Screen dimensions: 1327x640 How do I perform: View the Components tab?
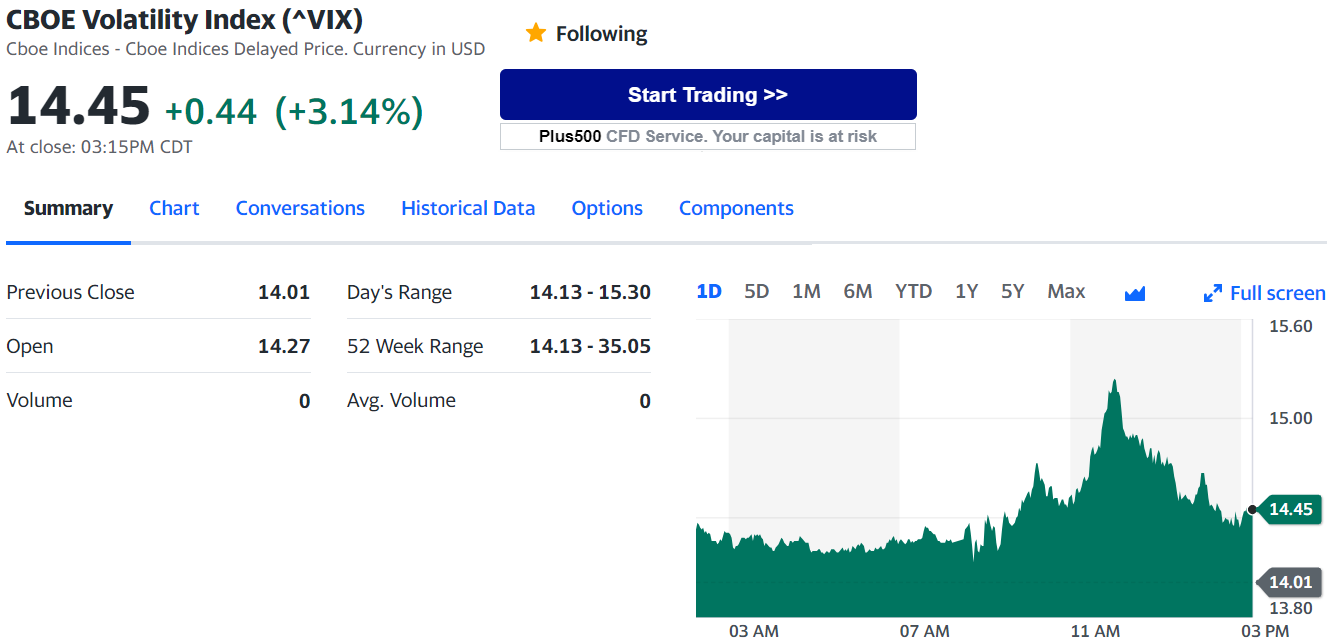[736, 208]
